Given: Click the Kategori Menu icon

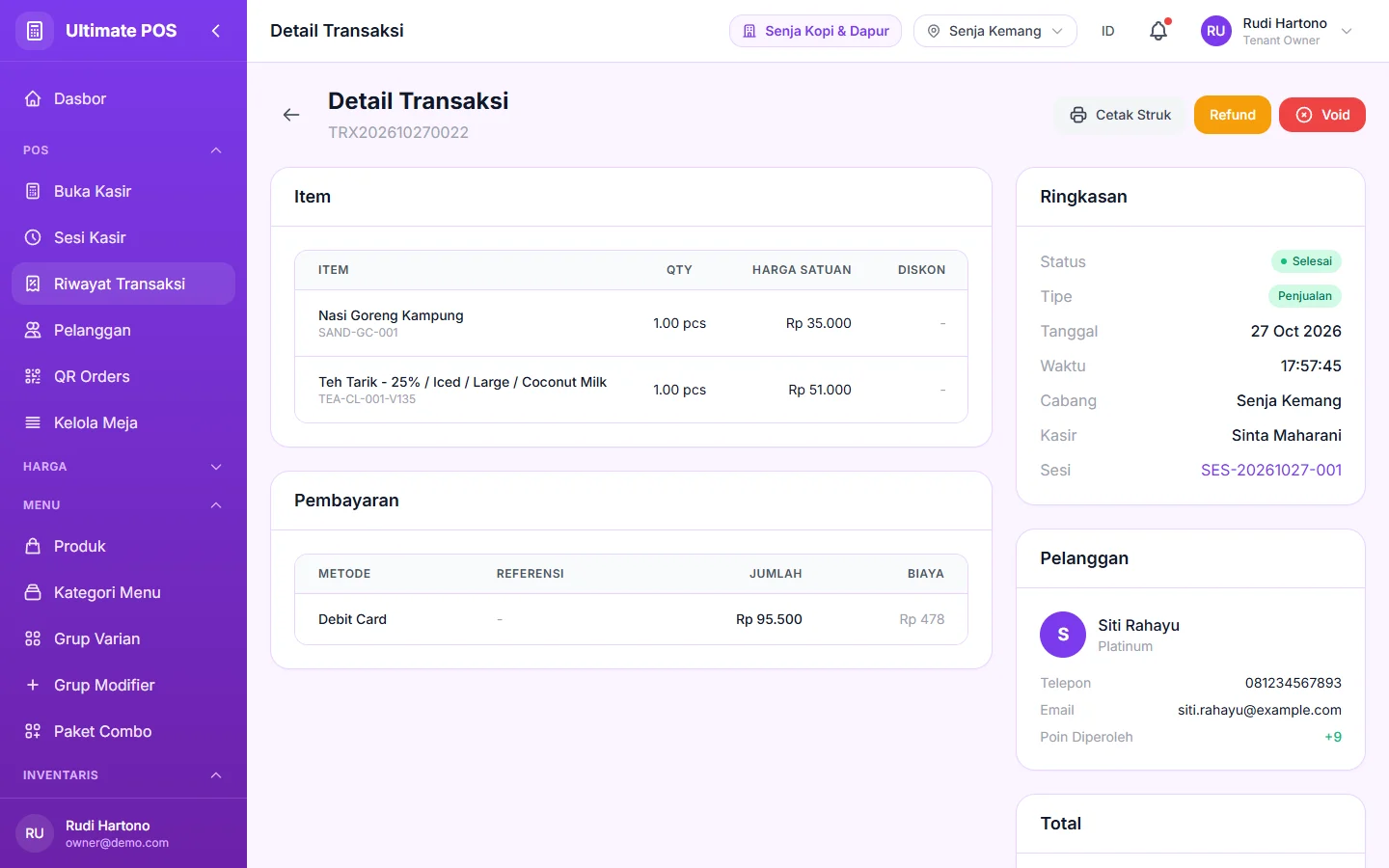Looking at the screenshot, I should (33, 592).
